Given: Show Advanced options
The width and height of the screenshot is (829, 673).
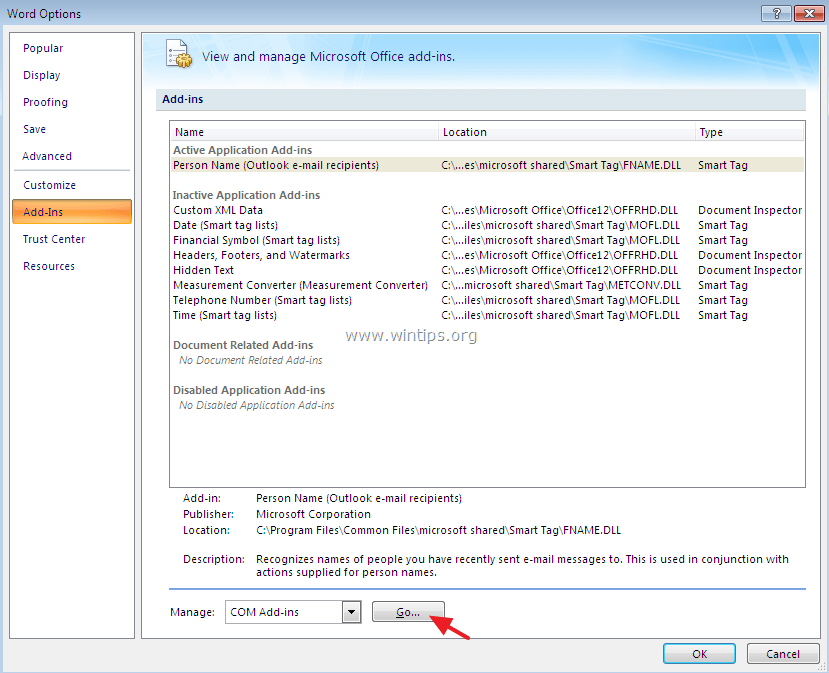Looking at the screenshot, I should [47, 156].
